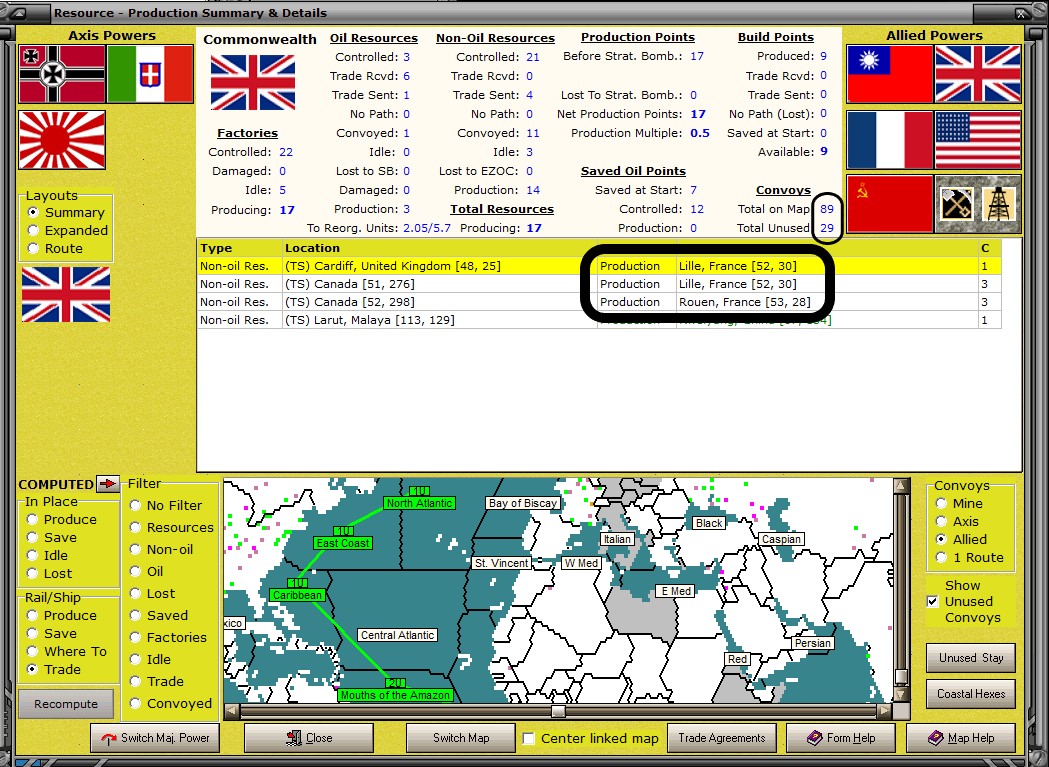Viewport: 1049px width, 767px height.
Task: Select Where To under Rail/Ship
Action: click(67, 651)
